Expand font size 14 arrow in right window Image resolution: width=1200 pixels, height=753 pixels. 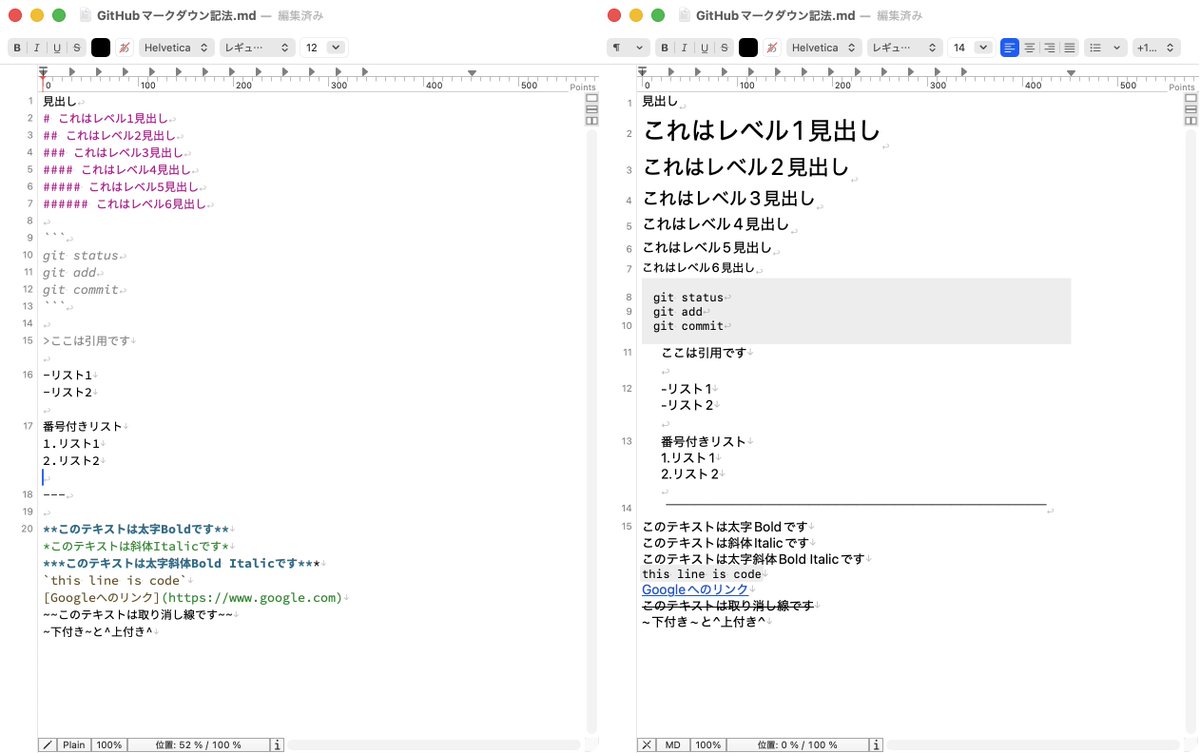983,47
